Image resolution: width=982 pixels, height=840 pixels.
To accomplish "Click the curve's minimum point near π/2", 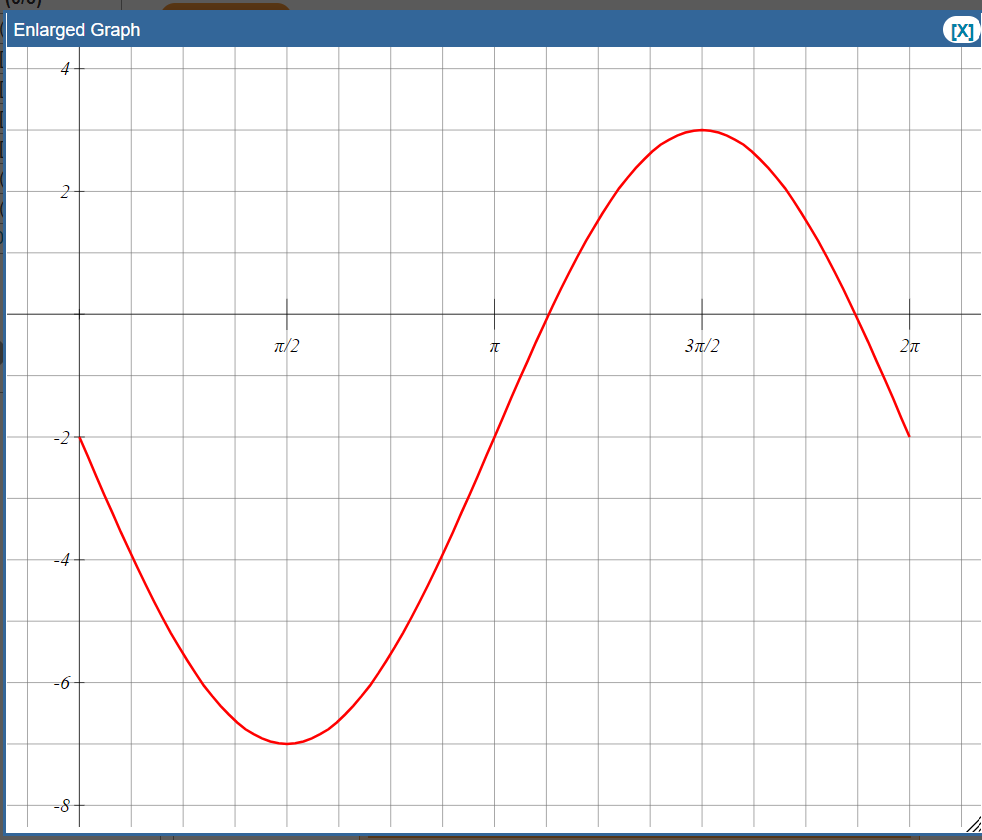I will [x=288, y=743].
